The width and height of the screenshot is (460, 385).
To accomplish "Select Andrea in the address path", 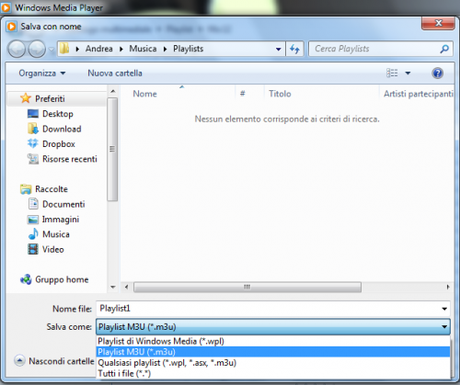I will coord(99,49).
